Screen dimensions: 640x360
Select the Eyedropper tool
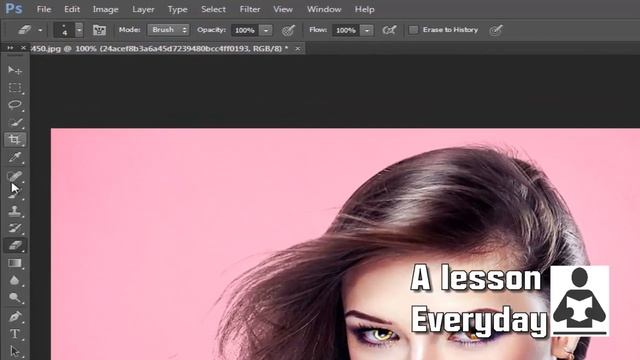pos(15,157)
